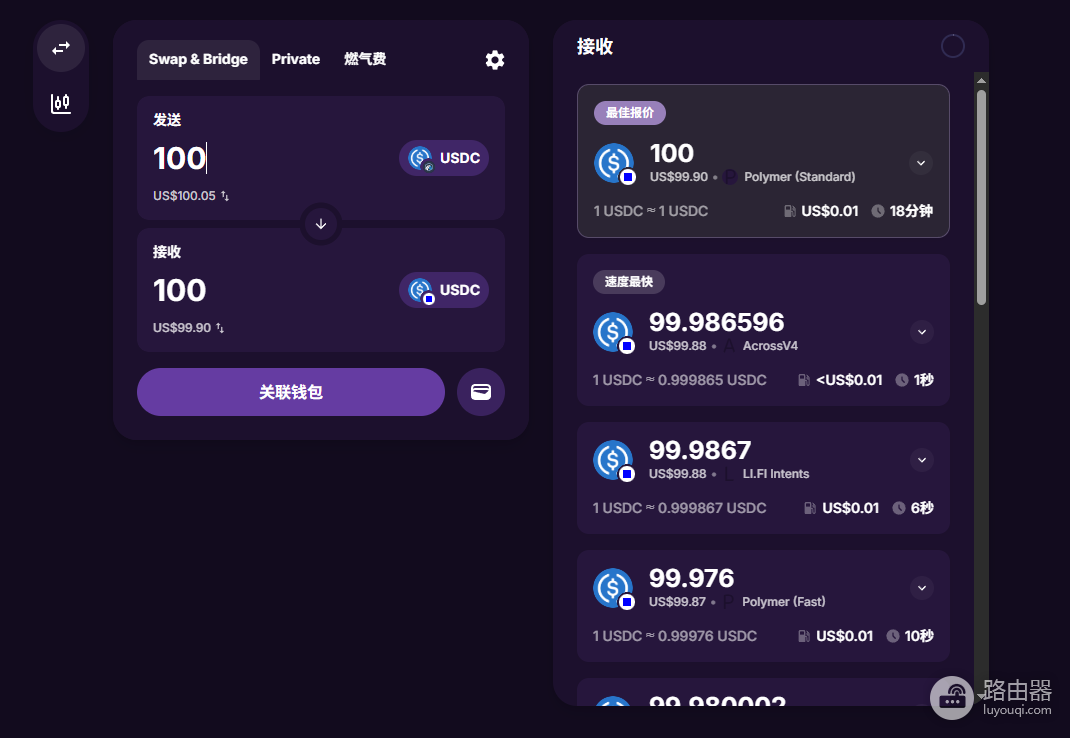Open settings with the gear icon

click(x=495, y=60)
